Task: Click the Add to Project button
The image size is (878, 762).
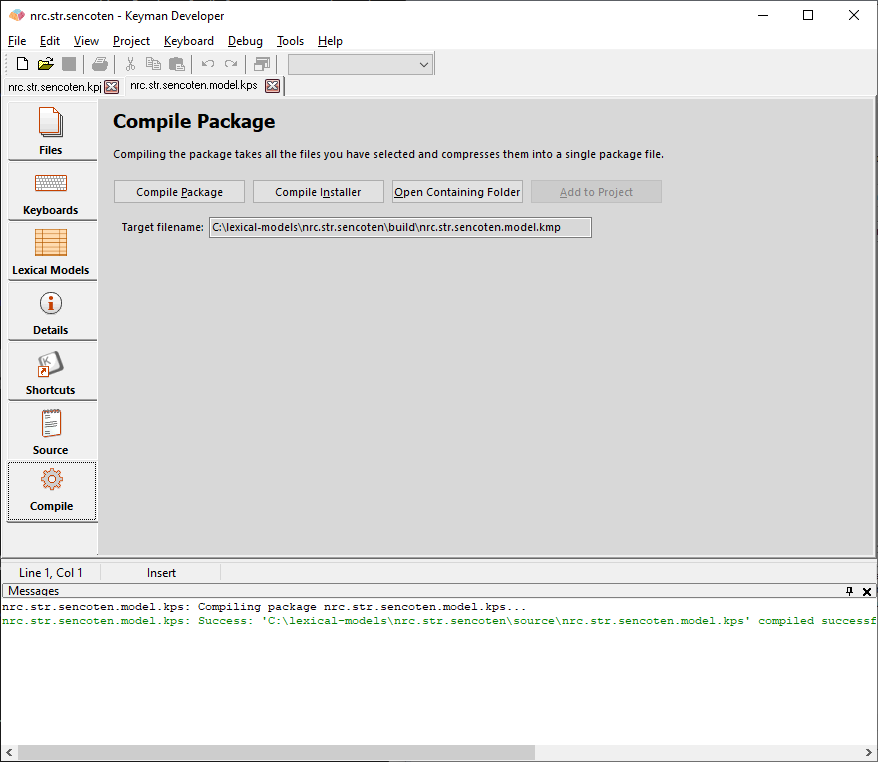Action: click(596, 192)
